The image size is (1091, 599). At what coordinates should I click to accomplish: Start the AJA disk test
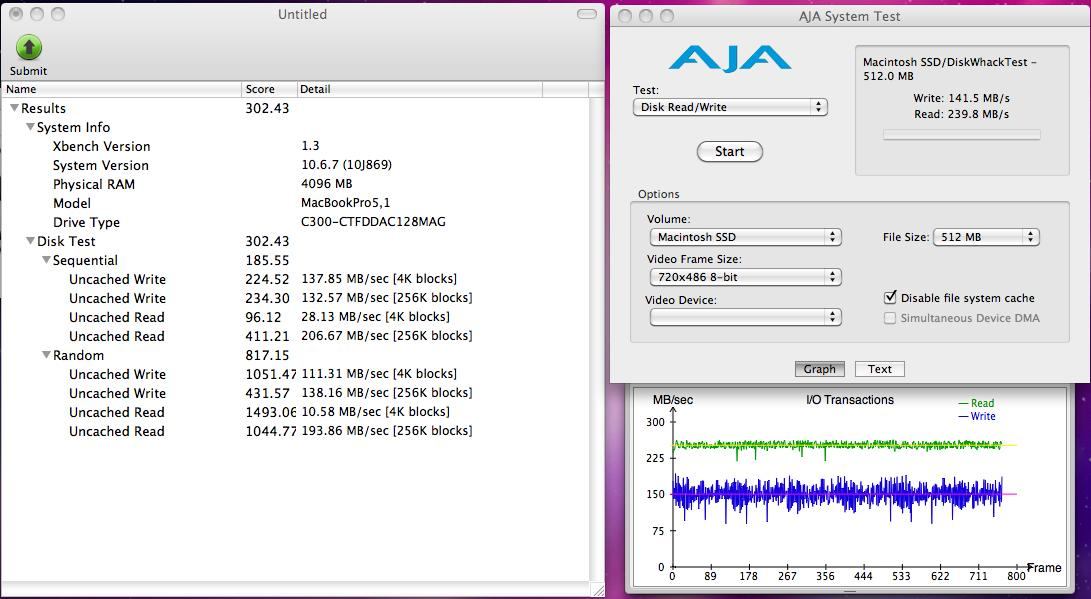(730, 152)
